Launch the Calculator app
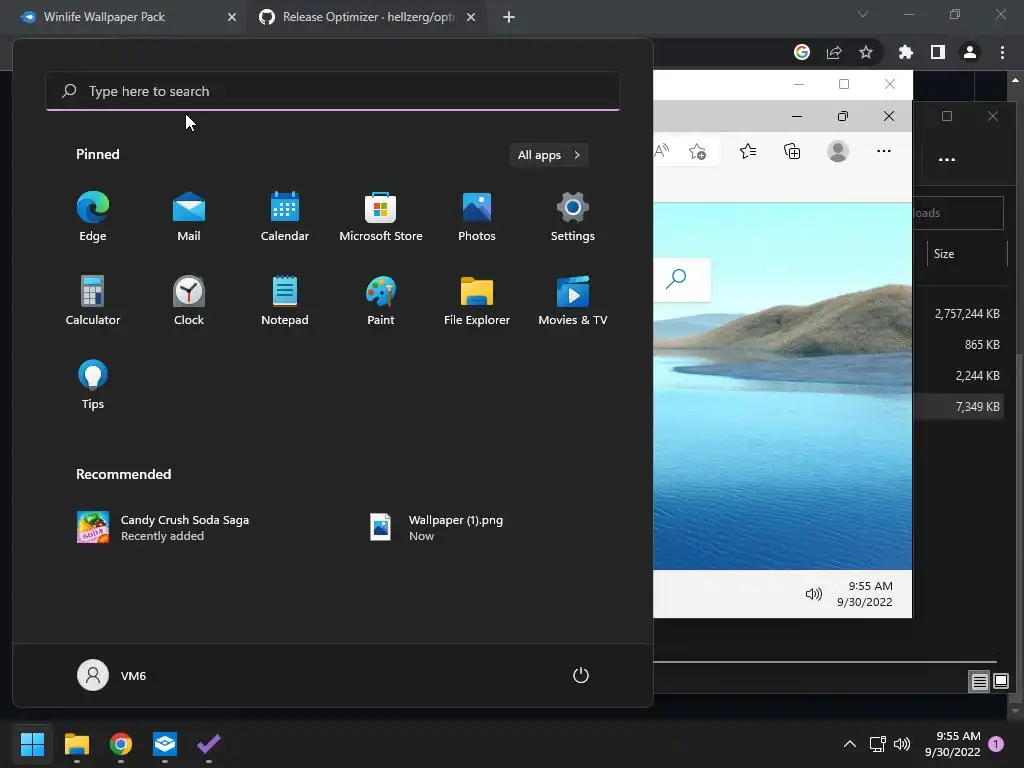Image resolution: width=1024 pixels, height=768 pixels. point(93,300)
